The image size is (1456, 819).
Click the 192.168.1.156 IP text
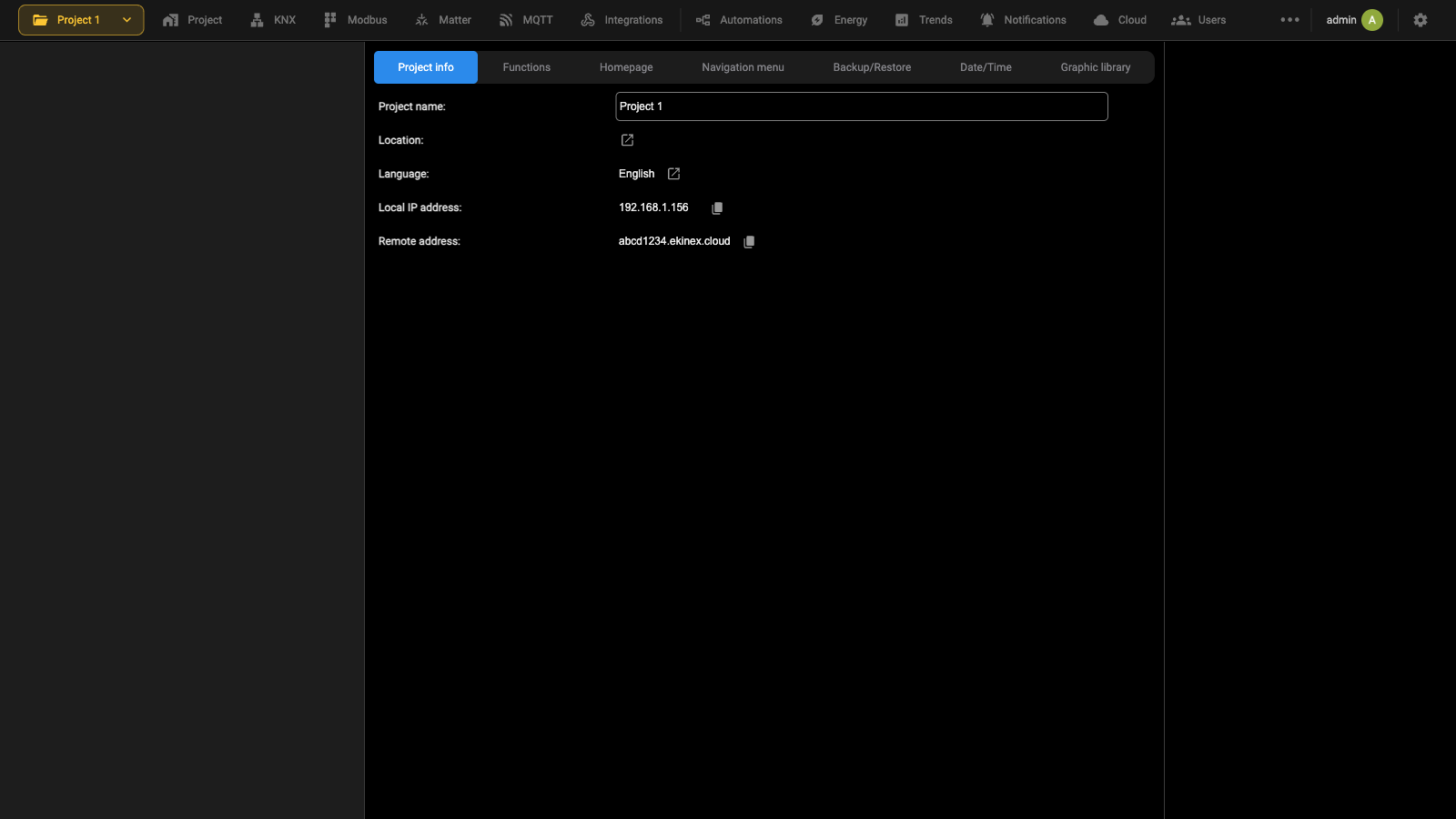coord(653,207)
